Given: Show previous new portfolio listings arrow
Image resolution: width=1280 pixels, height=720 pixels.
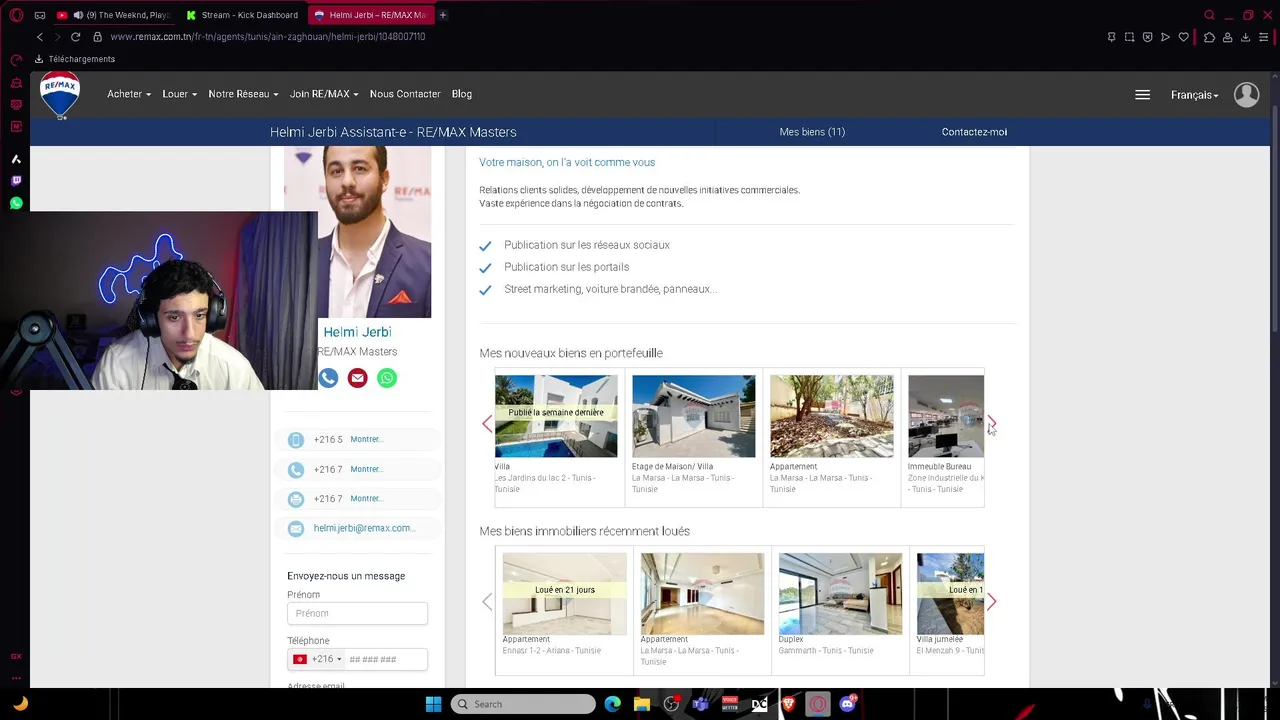Looking at the screenshot, I should pos(487,424).
